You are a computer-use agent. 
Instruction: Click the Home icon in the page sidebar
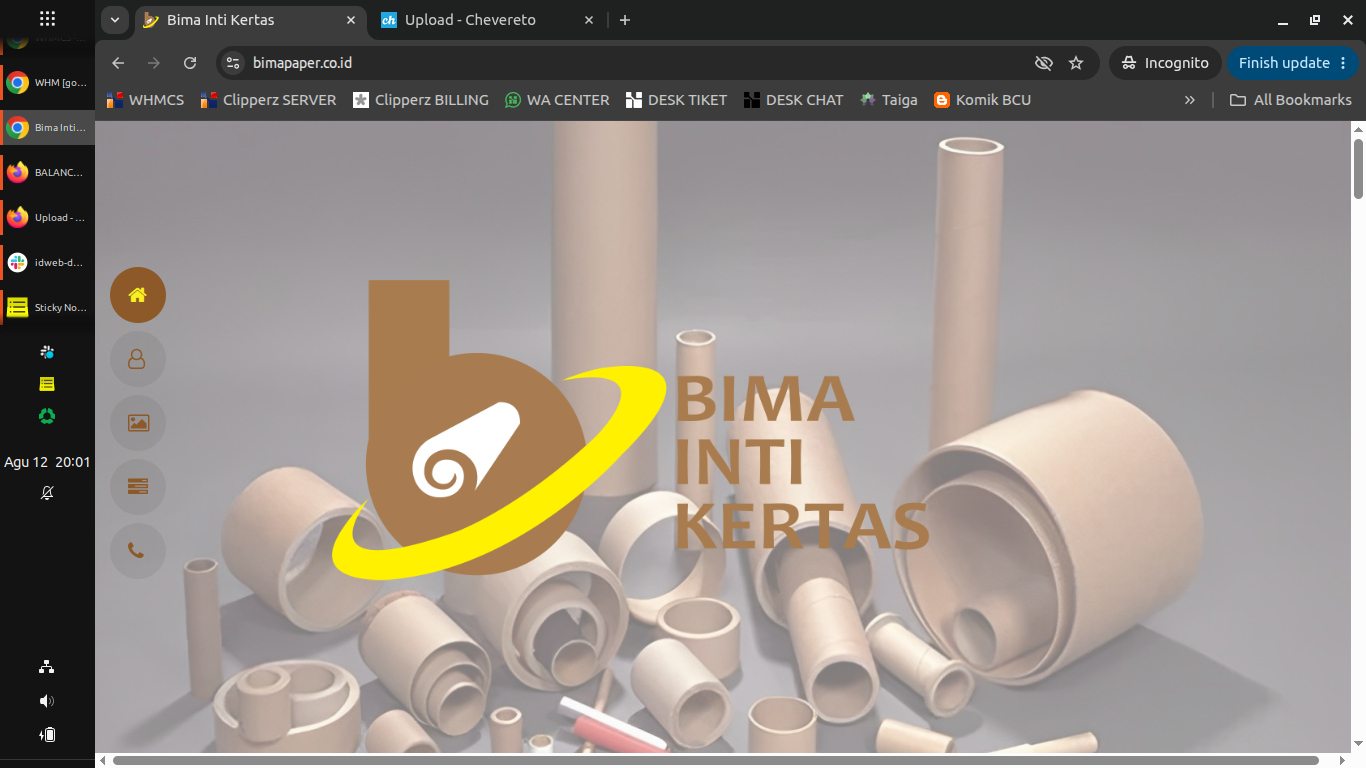138,295
